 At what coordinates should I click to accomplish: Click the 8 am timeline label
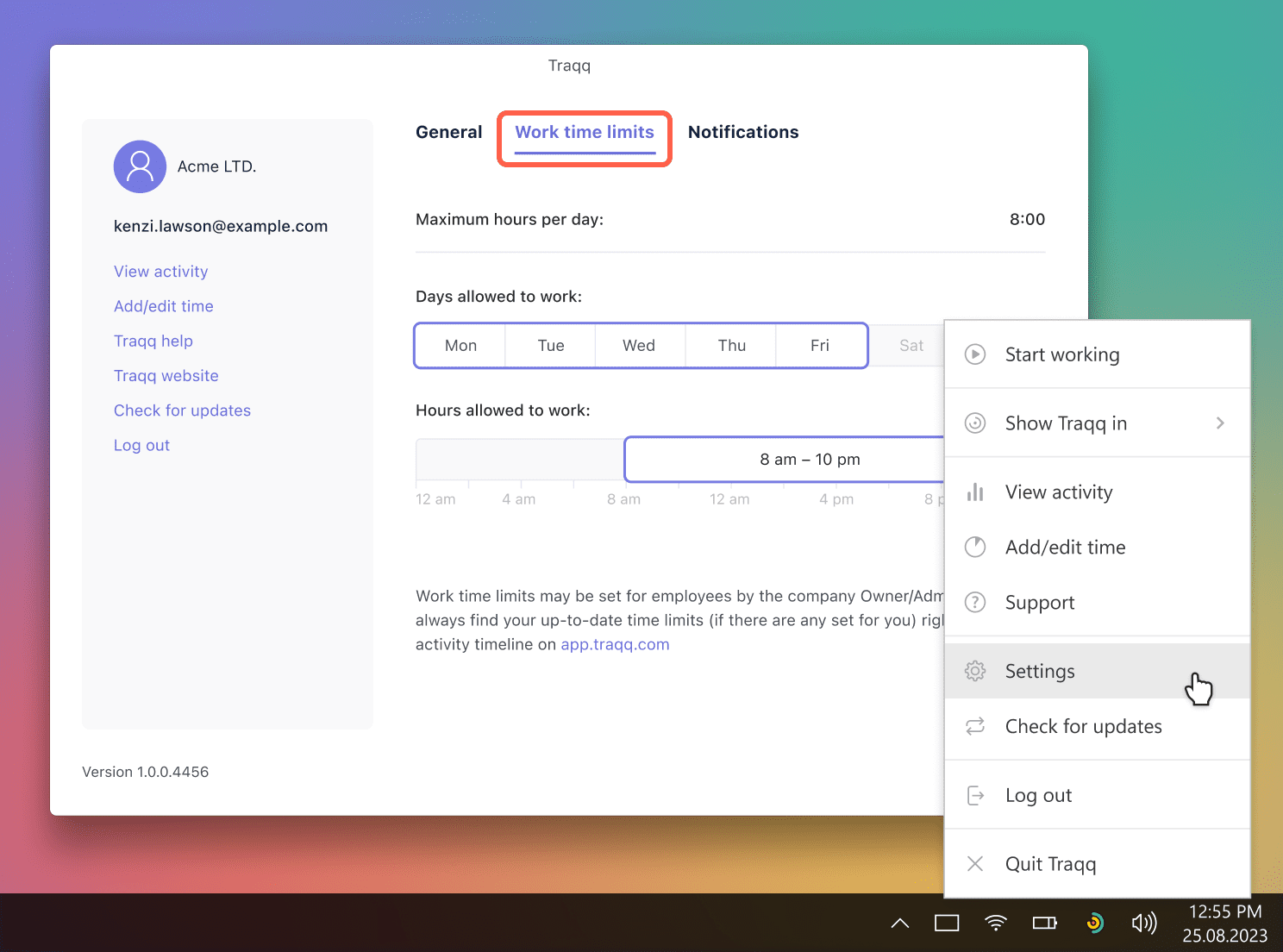point(623,499)
